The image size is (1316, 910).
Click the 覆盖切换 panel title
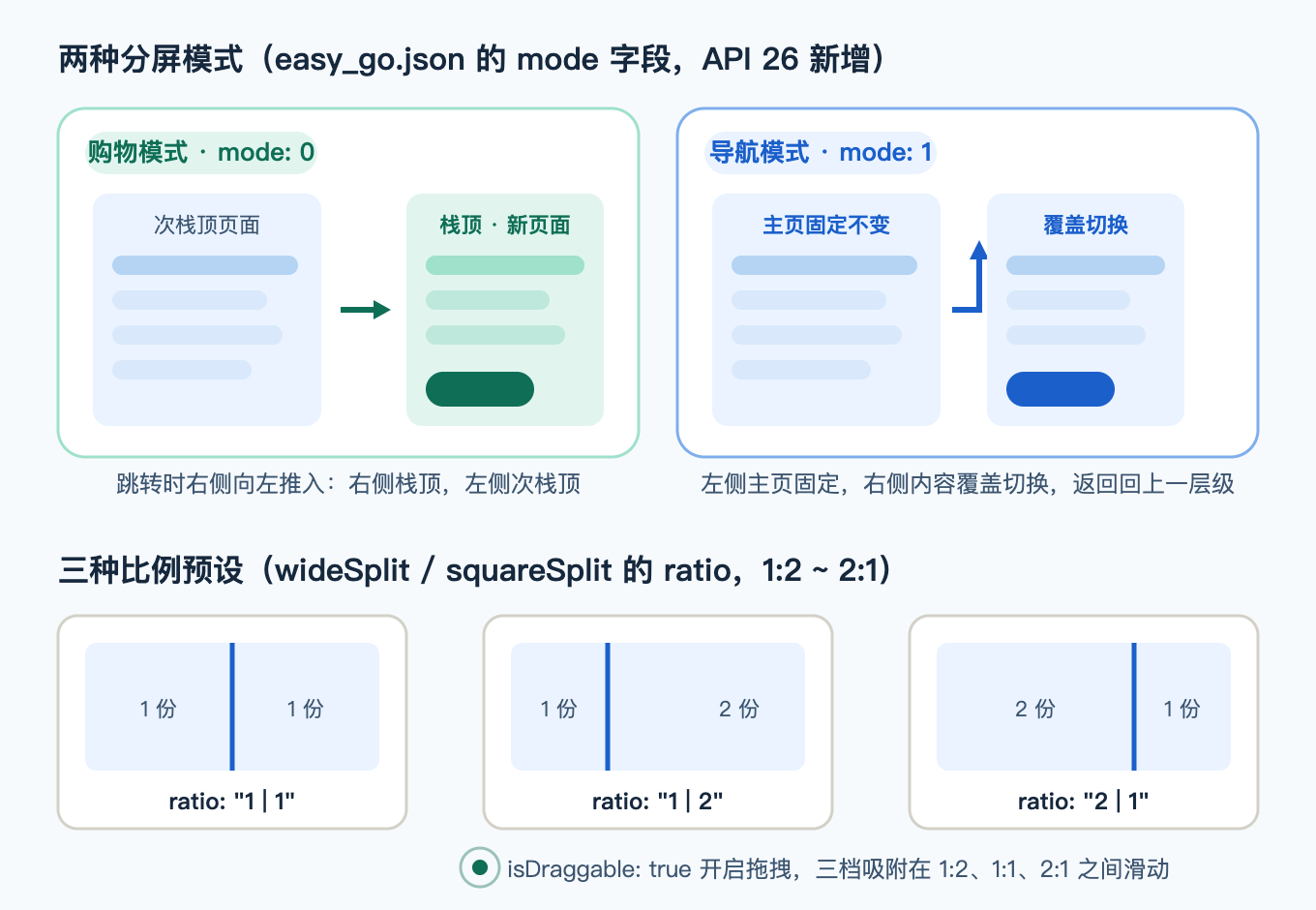click(x=1086, y=225)
